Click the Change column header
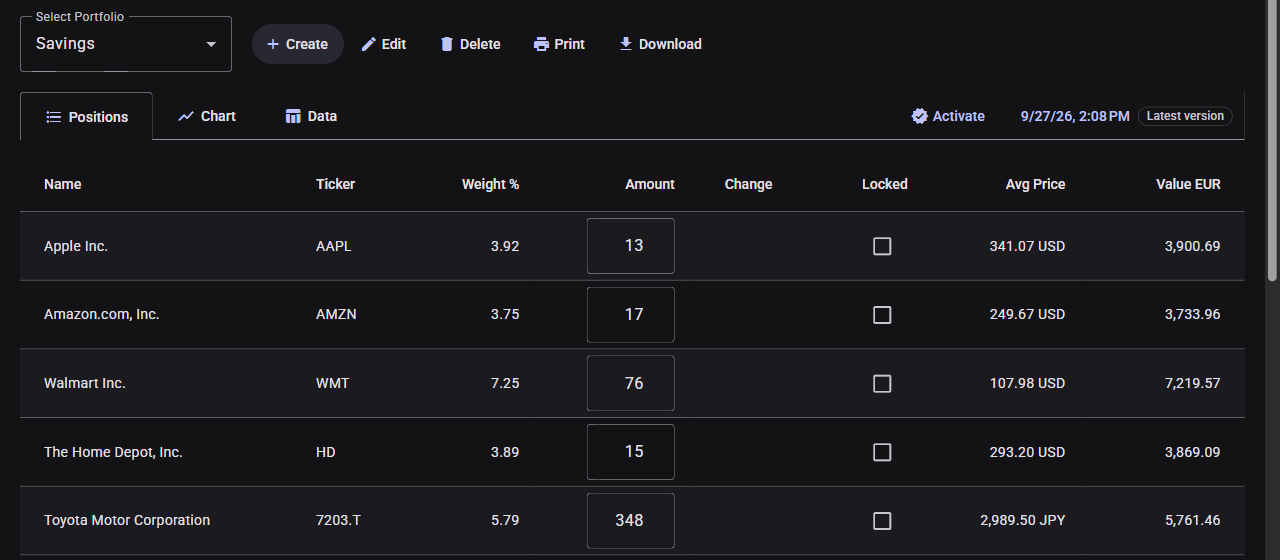1280x560 pixels. (748, 184)
